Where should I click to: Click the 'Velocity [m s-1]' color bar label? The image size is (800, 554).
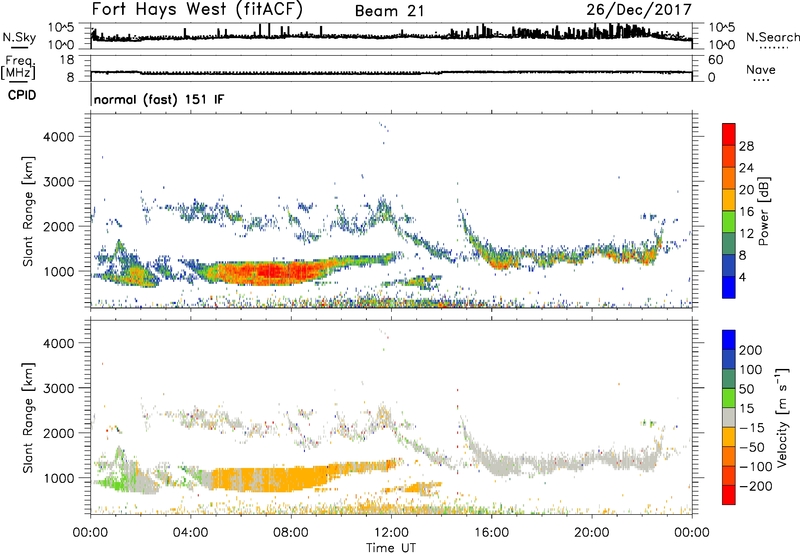[x=781, y=417]
